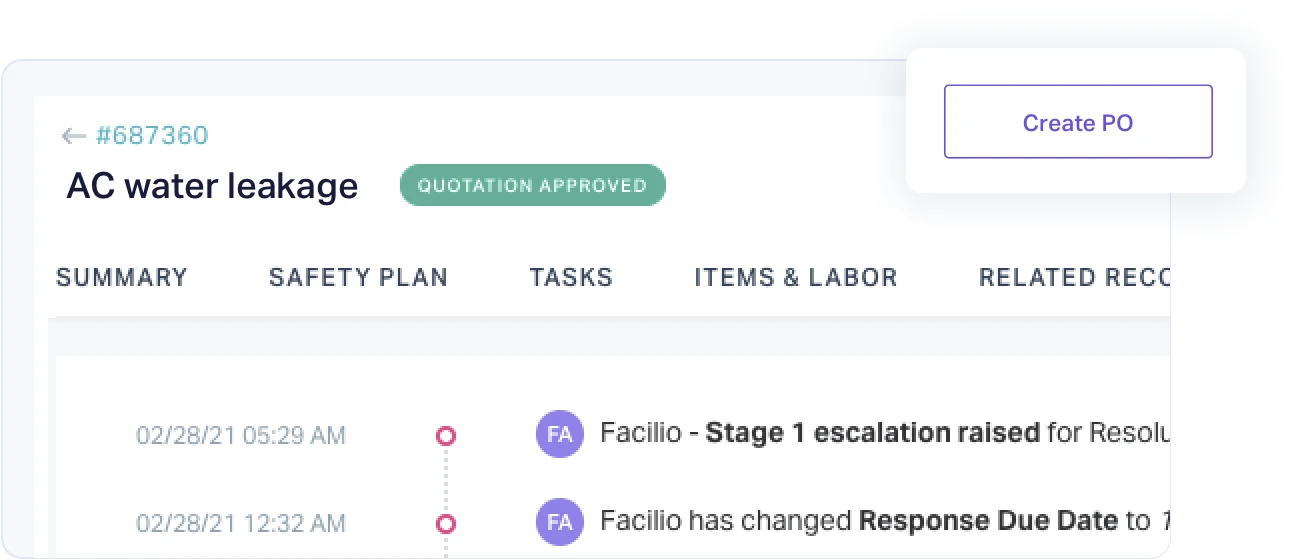The height and width of the screenshot is (560, 1298).
Task: Click the bold Stage 1 escalation raised text
Action: (x=872, y=433)
